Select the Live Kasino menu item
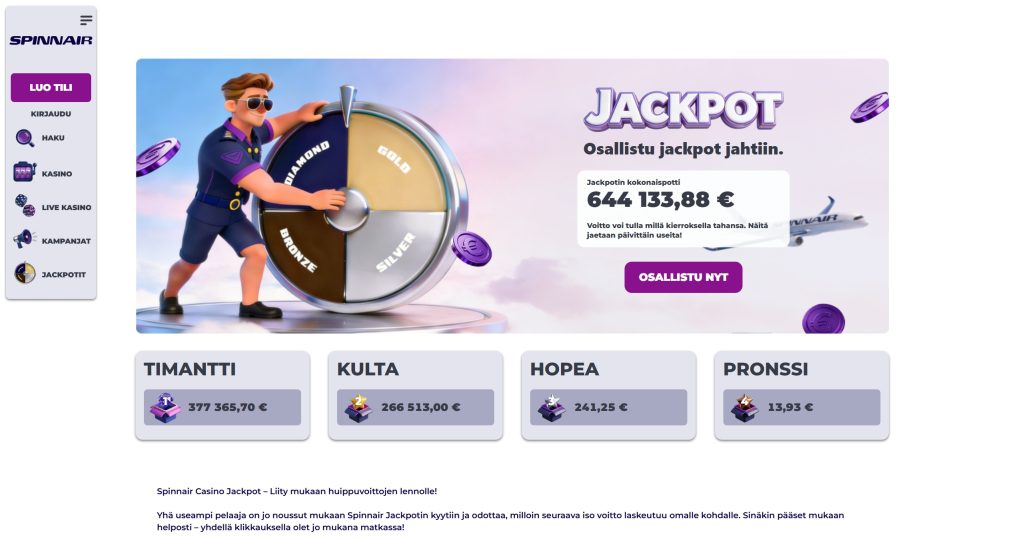This screenshot has height=539, width=1024. click(x=52, y=206)
